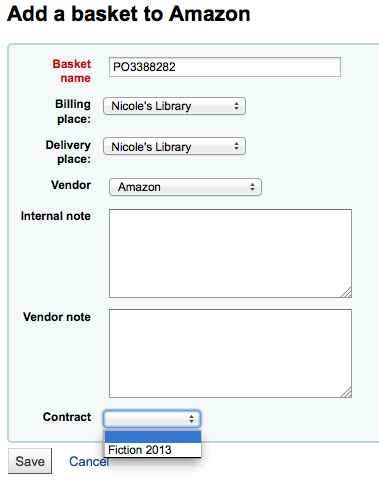Click the Basket name label
This screenshot has width=379, height=492.
(72, 71)
